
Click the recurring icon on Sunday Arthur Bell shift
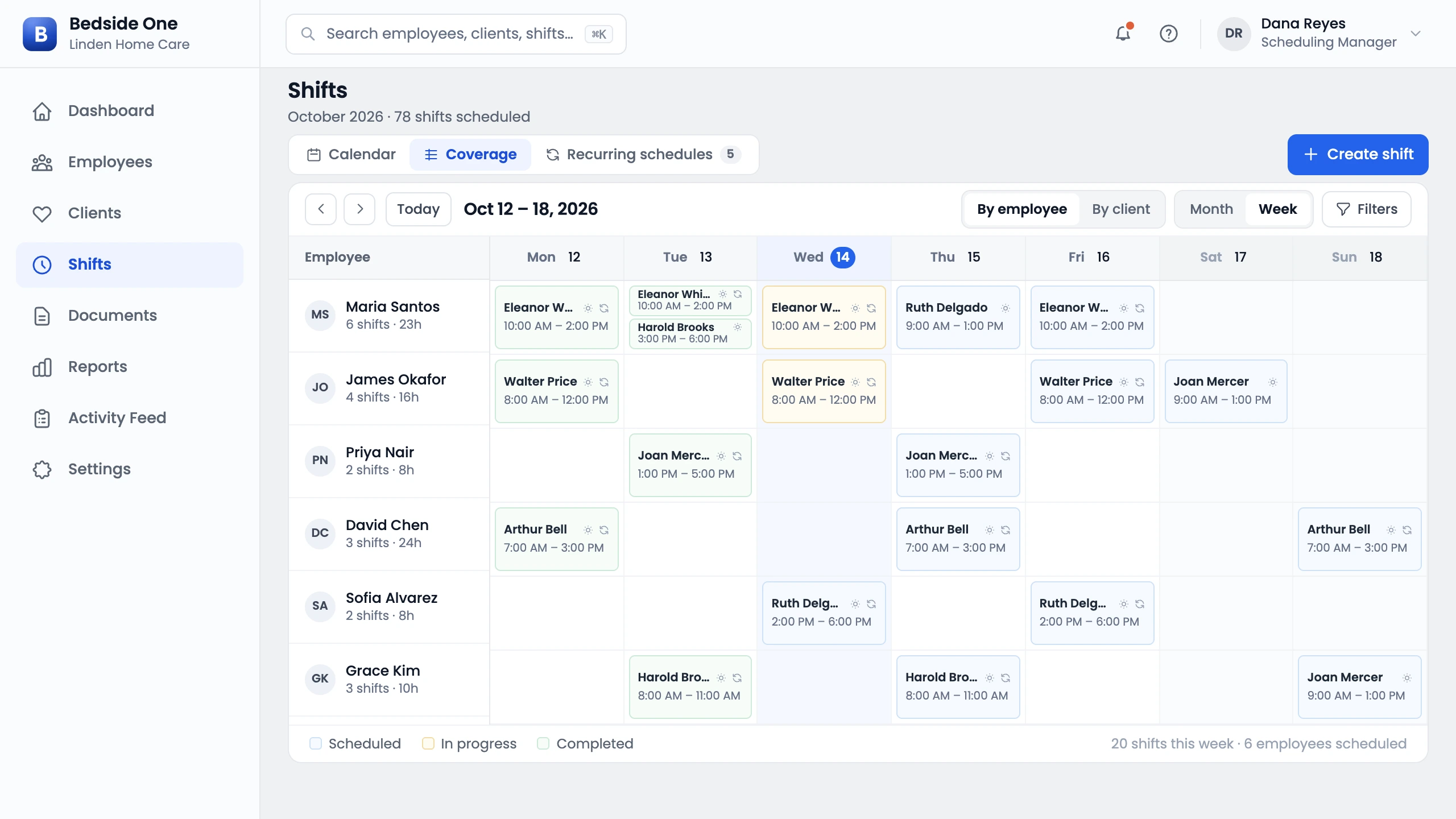click(x=1407, y=530)
